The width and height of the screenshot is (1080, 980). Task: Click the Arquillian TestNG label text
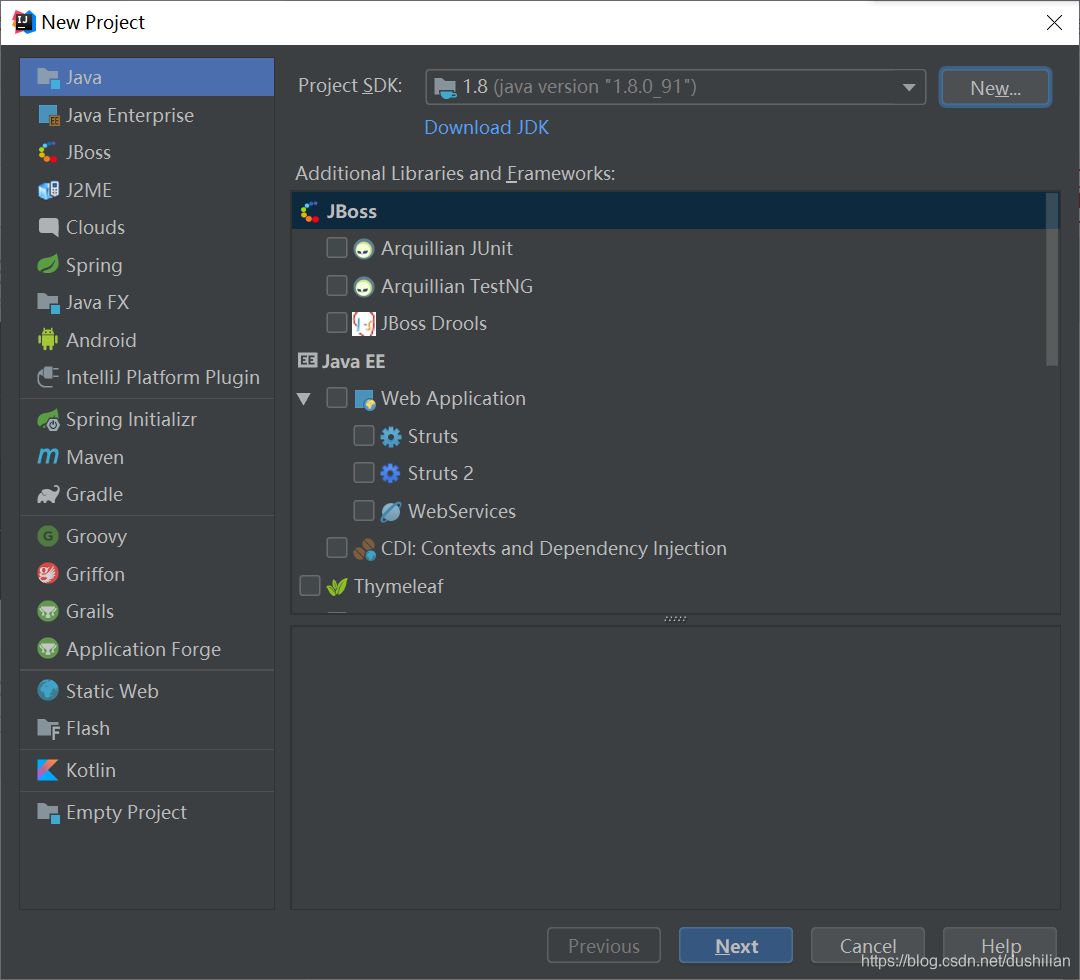point(457,286)
